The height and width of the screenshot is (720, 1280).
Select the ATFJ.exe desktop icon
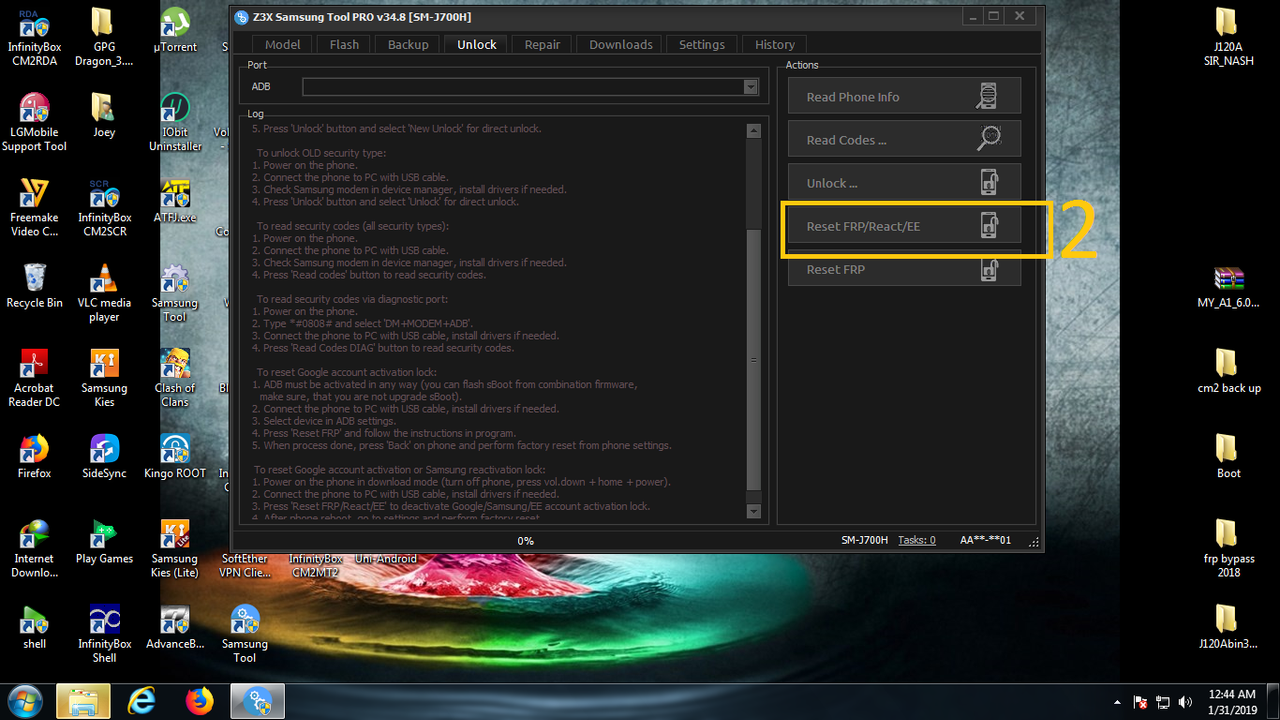point(175,201)
